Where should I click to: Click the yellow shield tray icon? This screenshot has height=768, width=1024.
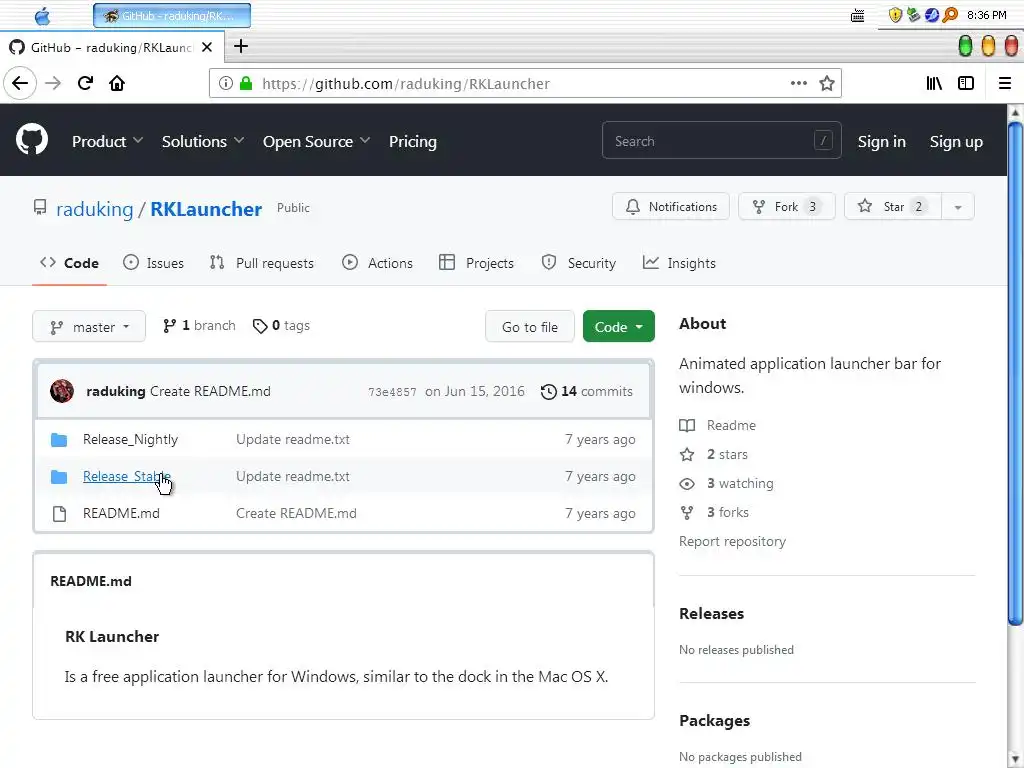point(895,15)
